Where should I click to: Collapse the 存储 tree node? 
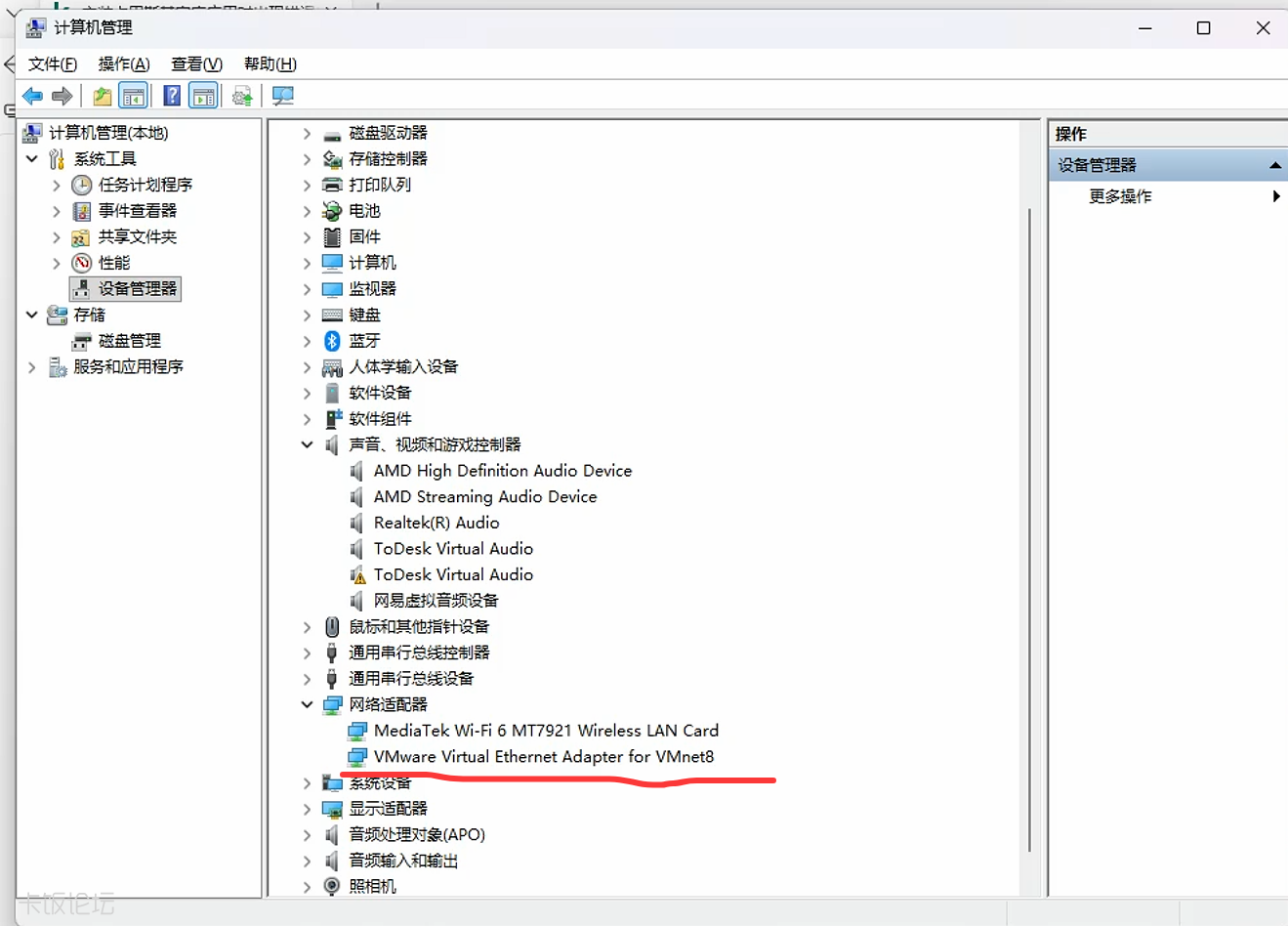pos(32,315)
